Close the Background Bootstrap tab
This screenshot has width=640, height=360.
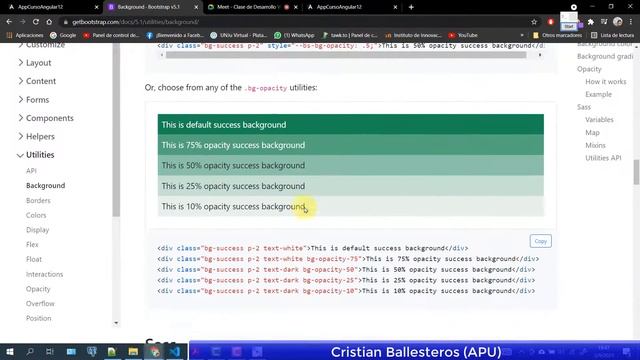(196, 7)
